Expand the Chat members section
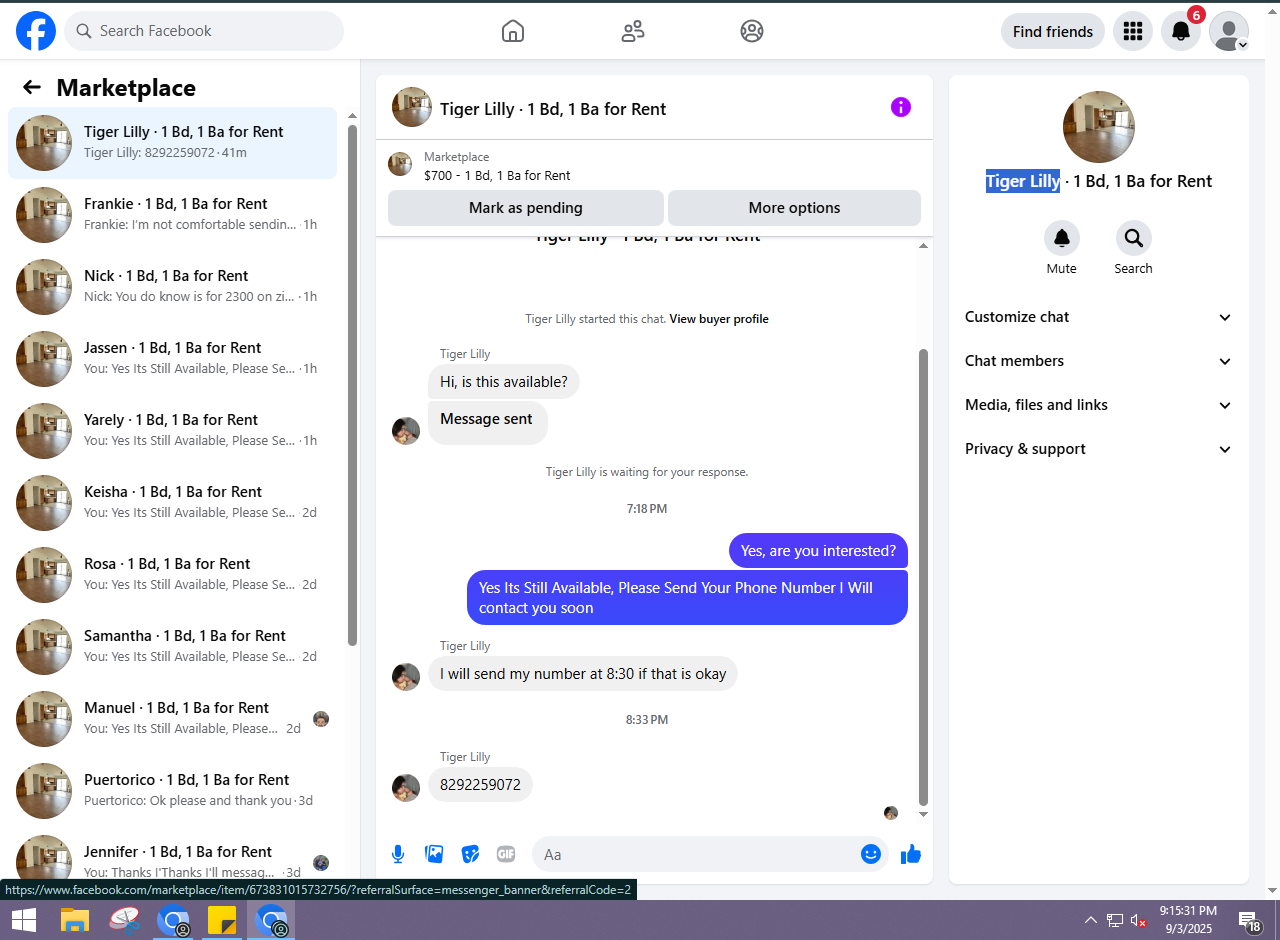The image size is (1280, 940). coord(1099,361)
